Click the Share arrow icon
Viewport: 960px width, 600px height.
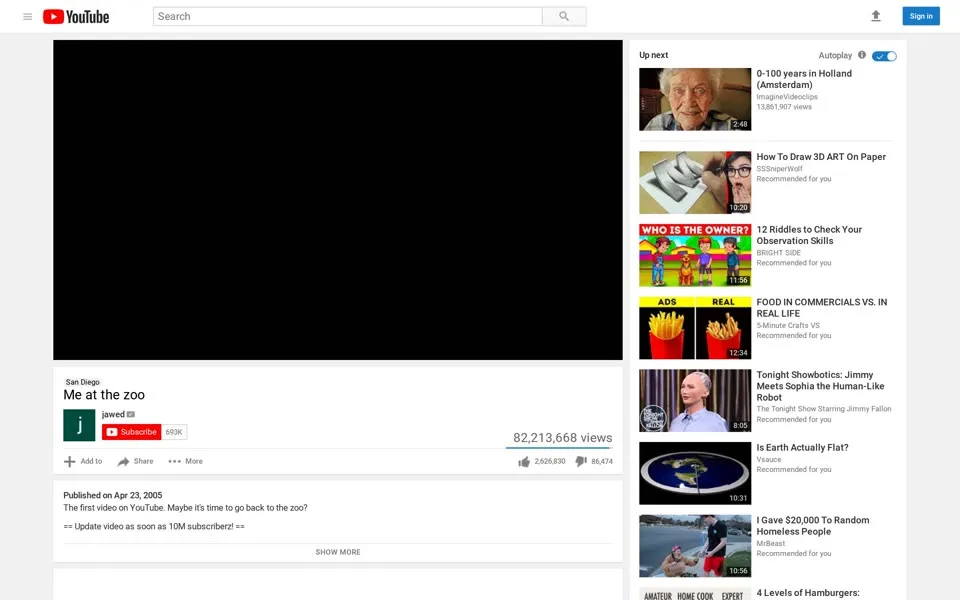click(123, 462)
